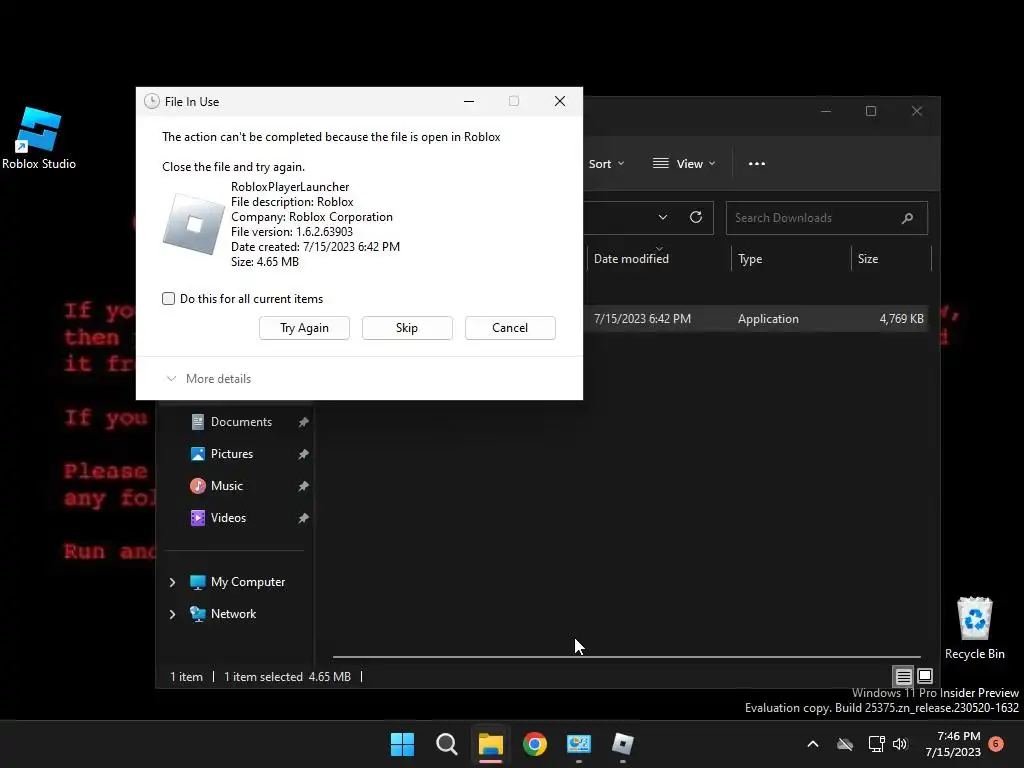The image size is (1024, 768).
Task: Open File Explorer from the taskbar
Action: (490, 744)
